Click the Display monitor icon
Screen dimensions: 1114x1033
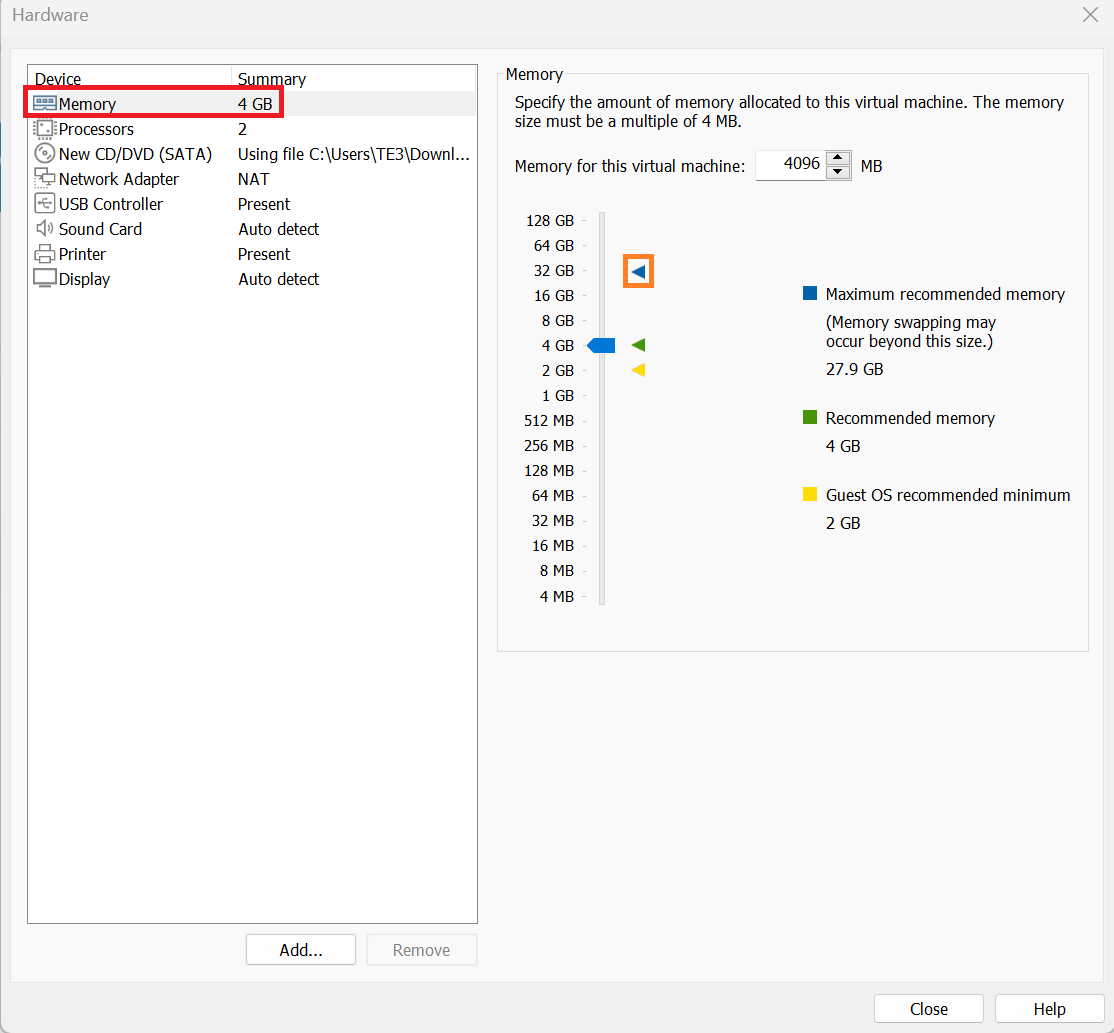[45, 278]
